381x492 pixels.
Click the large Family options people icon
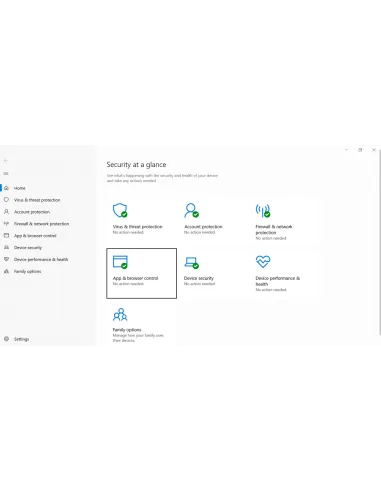point(120,314)
